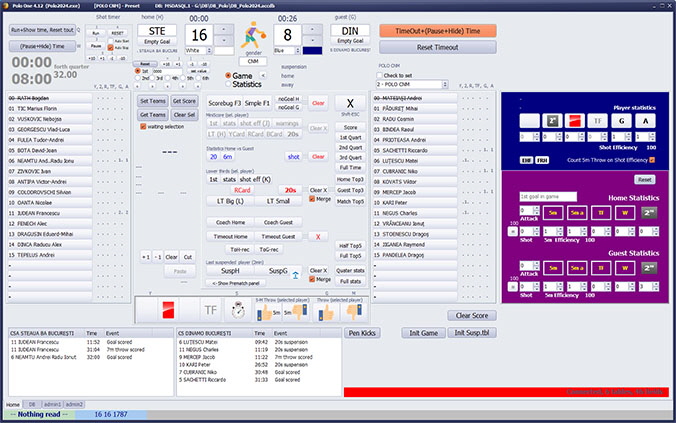Screen dimensions: 676x423
Task: Click the red X beside Timeout Guest
Action: click(318, 237)
